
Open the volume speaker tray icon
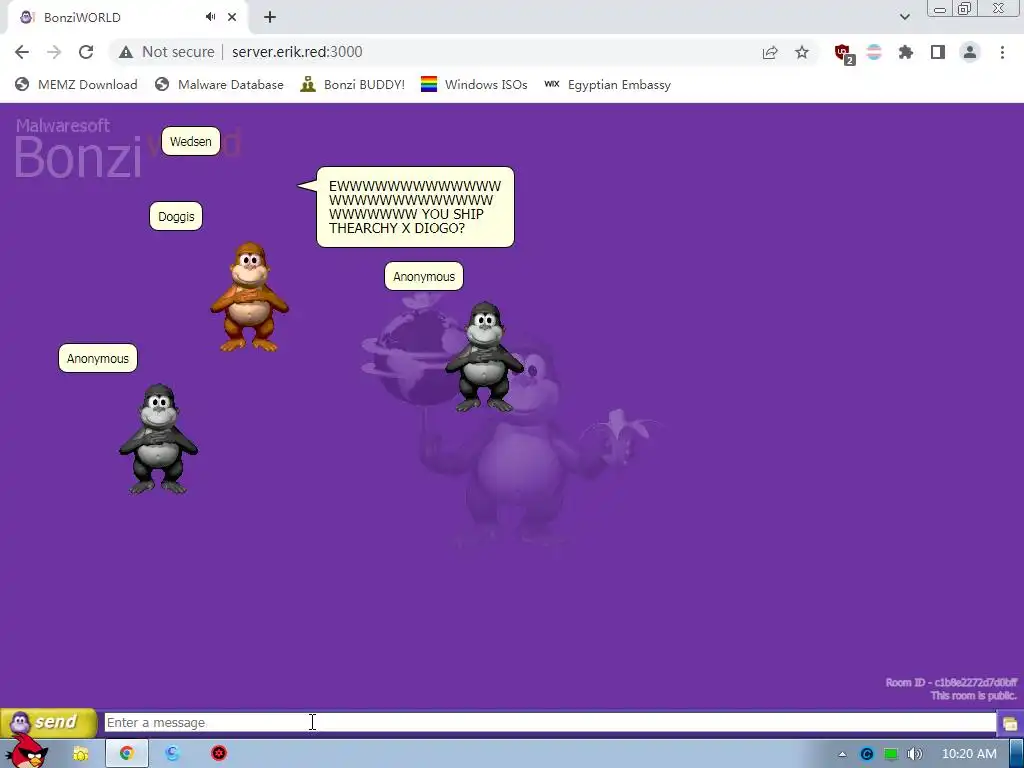click(914, 754)
